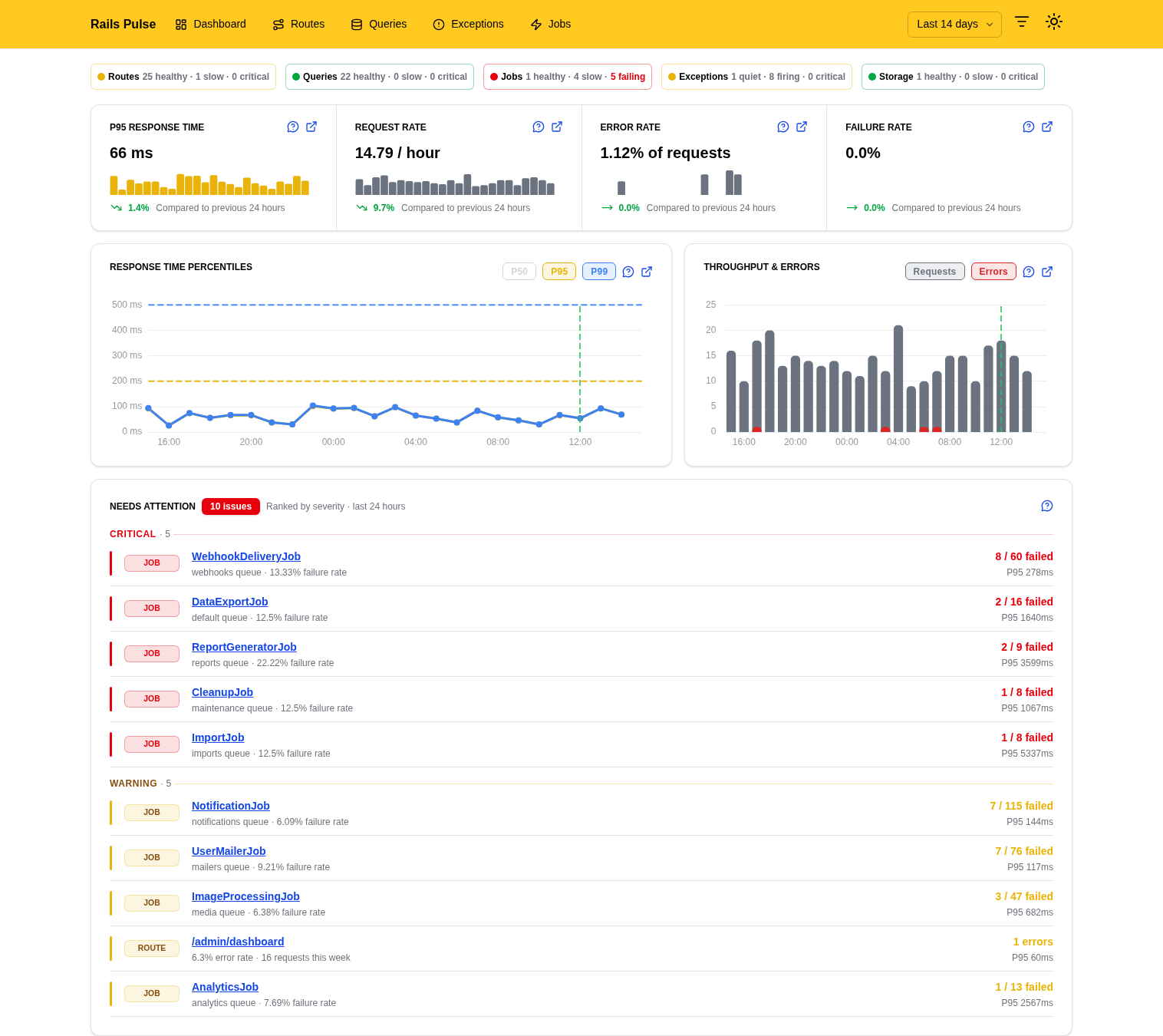Open the global filters icon
Screen dimensions: 1163x1036
tap(1022, 22)
